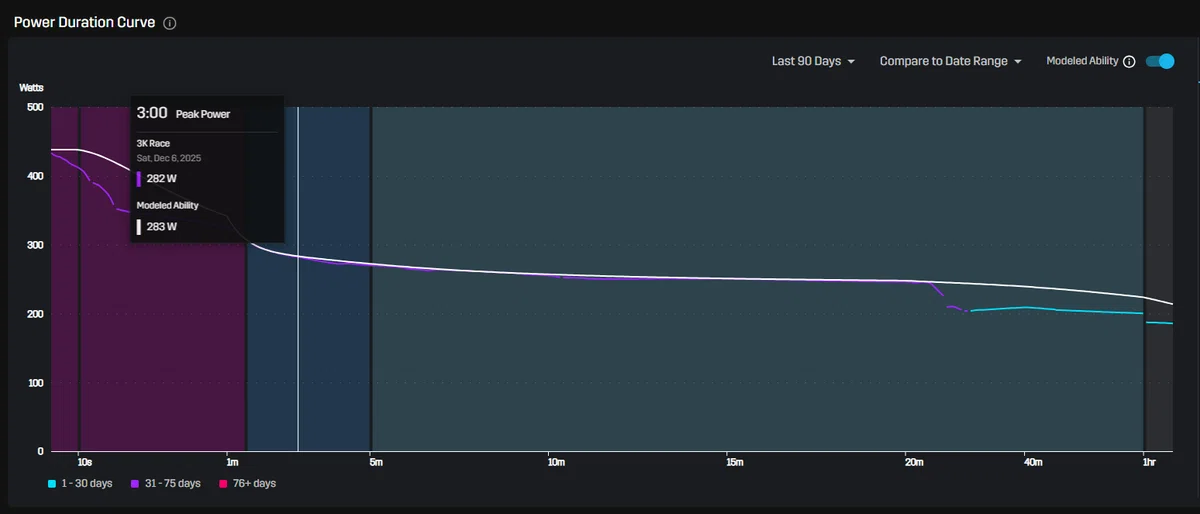This screenshot has height=514, width=1200.
Task: Click the 1m x-axis tick label
Action: coord(232,462)
